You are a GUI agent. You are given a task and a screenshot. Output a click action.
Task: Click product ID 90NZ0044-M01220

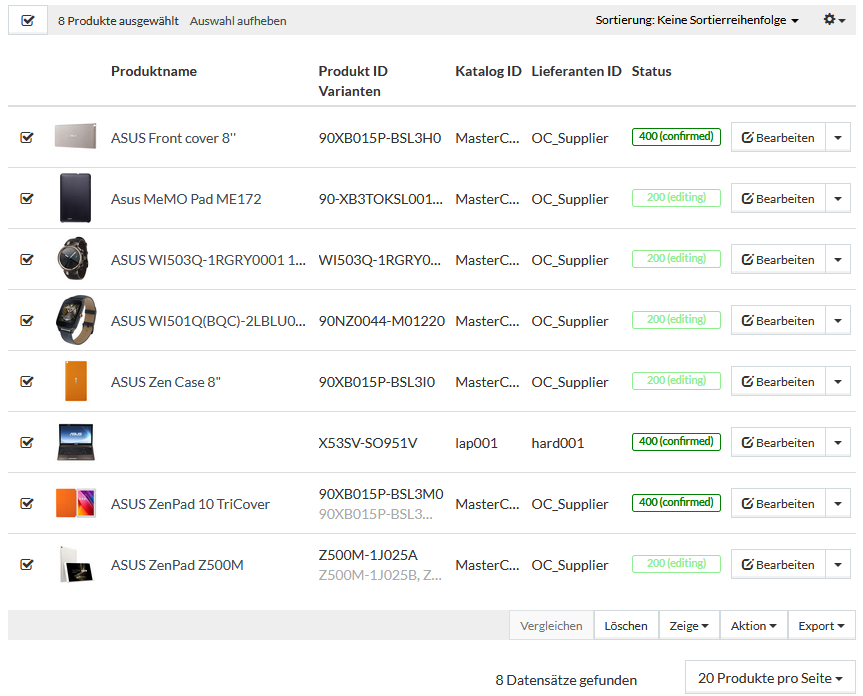(381, 321)
